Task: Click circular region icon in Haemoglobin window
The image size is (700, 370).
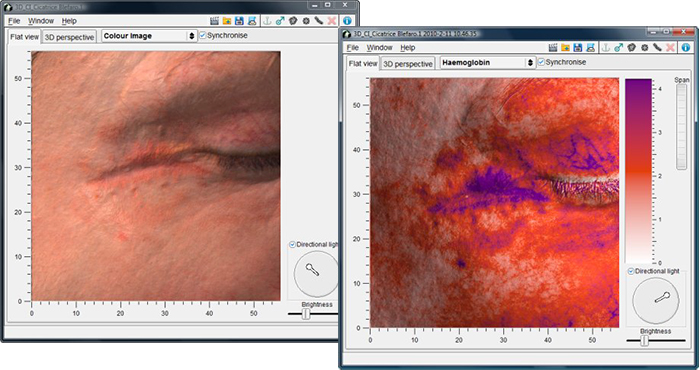Action: click(x=644, y=47)
